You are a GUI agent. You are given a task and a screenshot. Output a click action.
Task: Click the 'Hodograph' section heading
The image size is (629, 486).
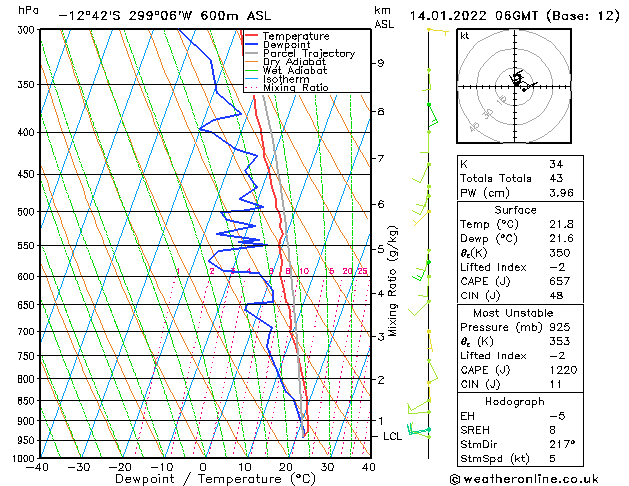click(515, 402)
